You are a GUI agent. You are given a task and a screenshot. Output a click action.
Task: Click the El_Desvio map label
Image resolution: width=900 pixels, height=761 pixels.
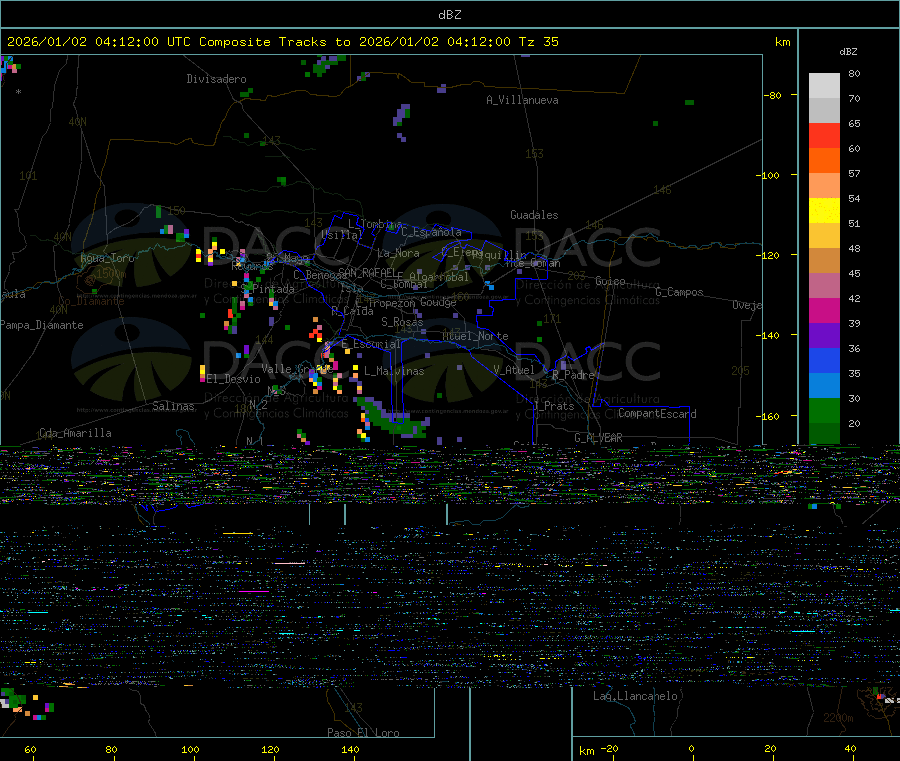233,379
